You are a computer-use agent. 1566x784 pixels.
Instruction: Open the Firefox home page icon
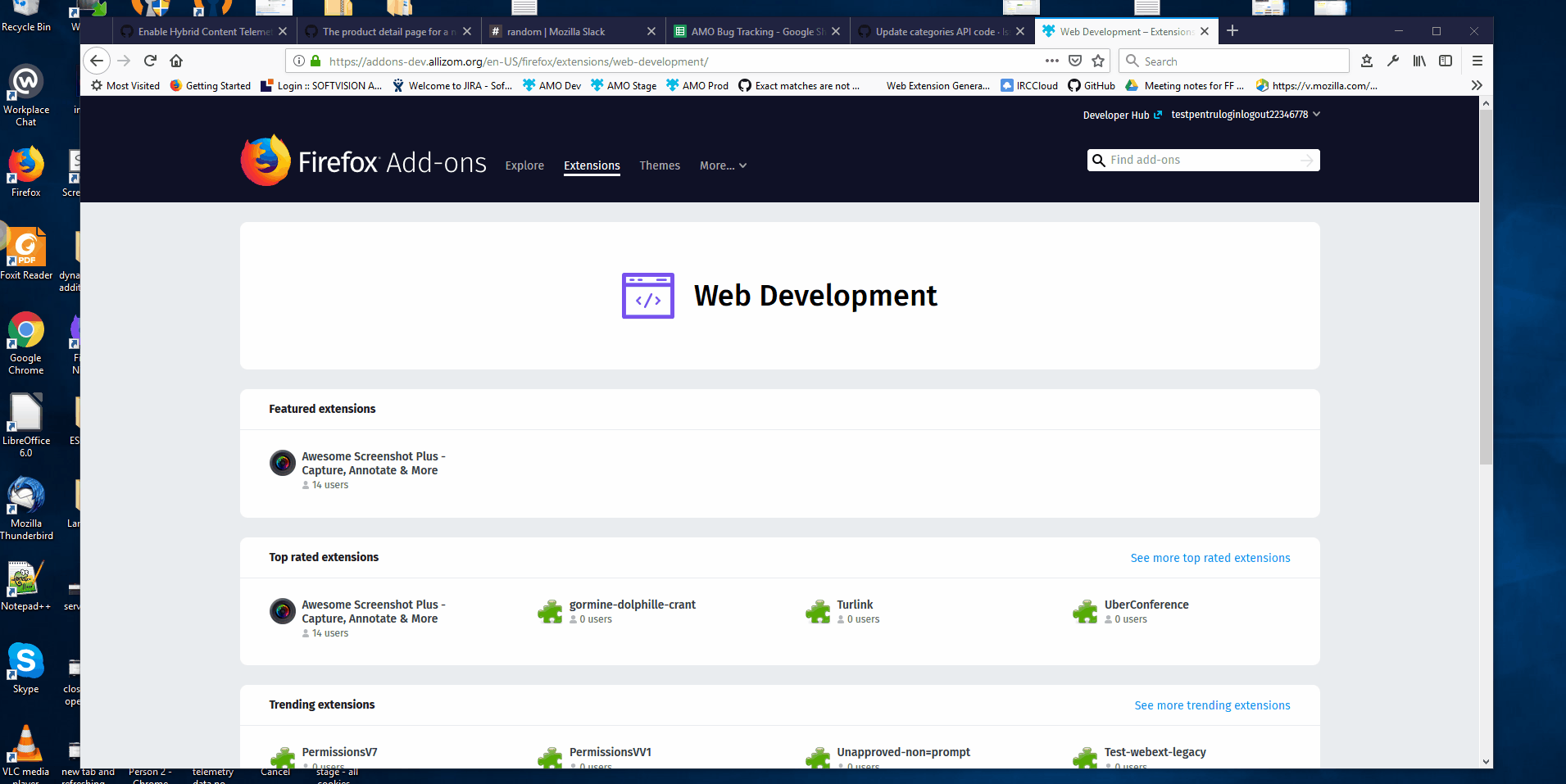point(176,61)
